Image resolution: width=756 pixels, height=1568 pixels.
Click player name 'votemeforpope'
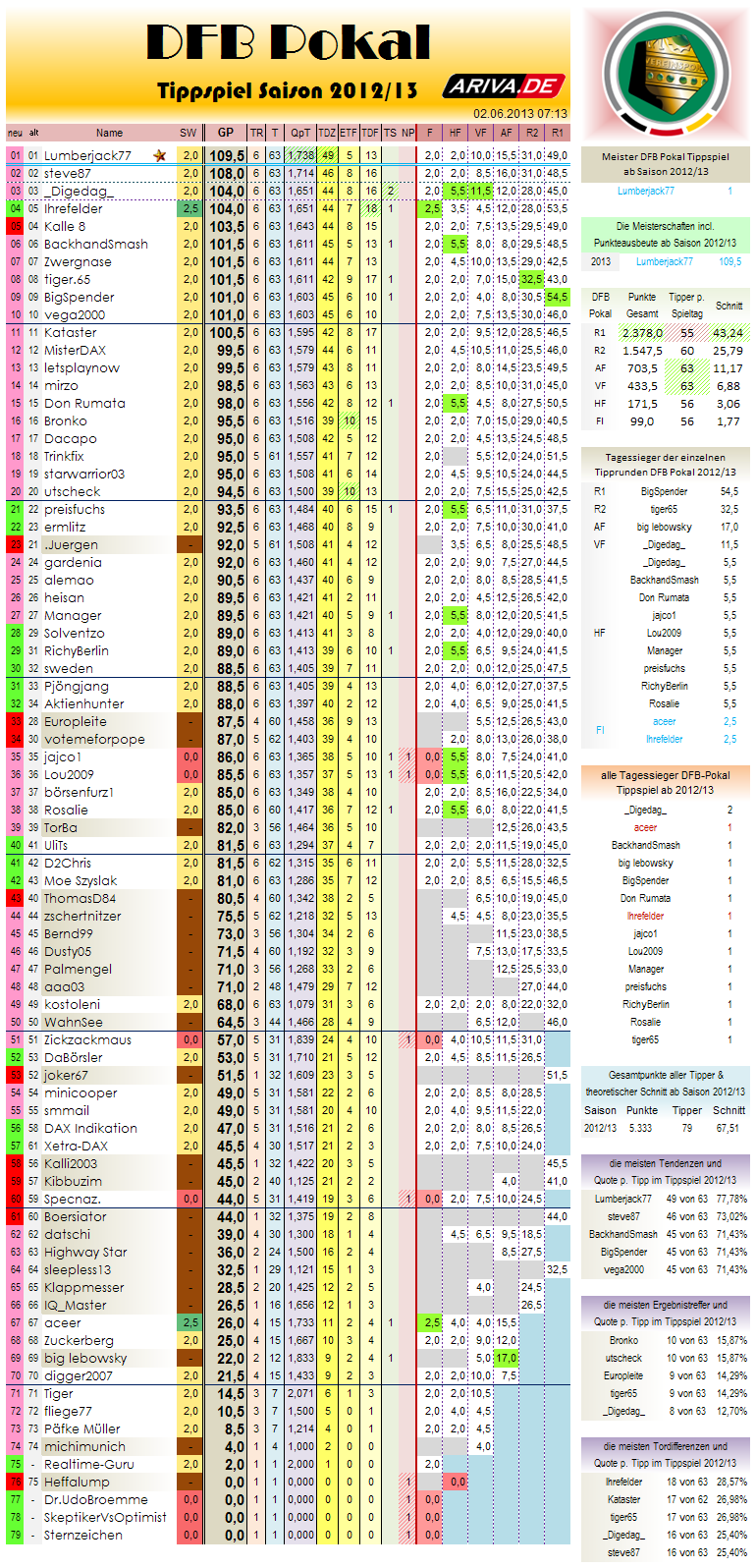(x=94, y=739)
